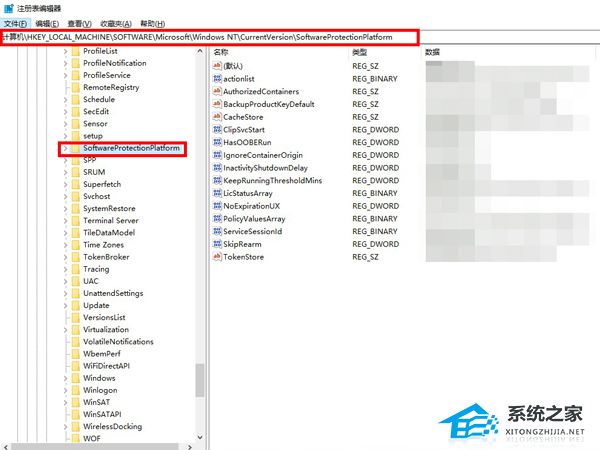Click the NoExpirationUX value name

point(251,206)
